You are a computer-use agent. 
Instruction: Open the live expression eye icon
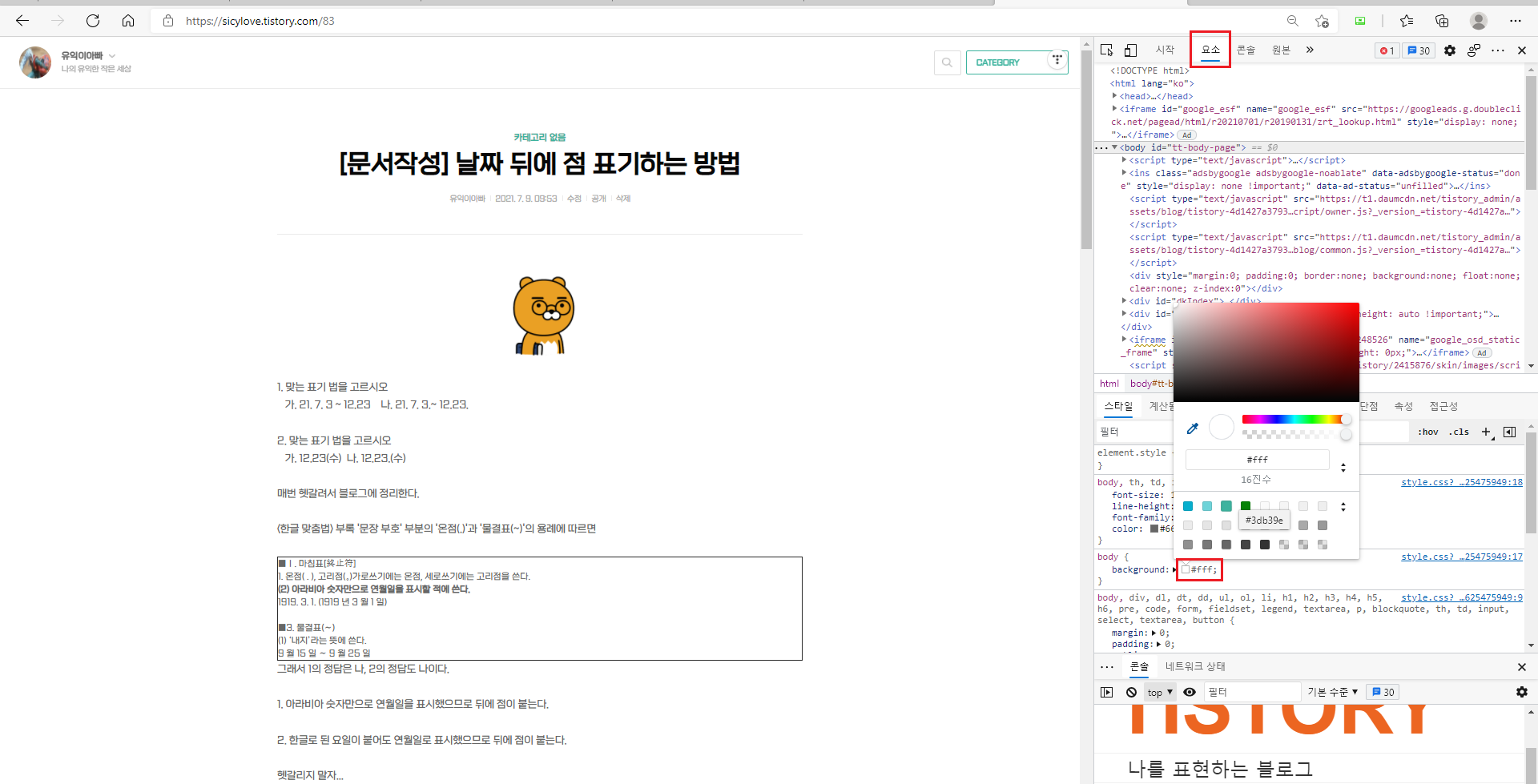click(x=1190, y=692)
